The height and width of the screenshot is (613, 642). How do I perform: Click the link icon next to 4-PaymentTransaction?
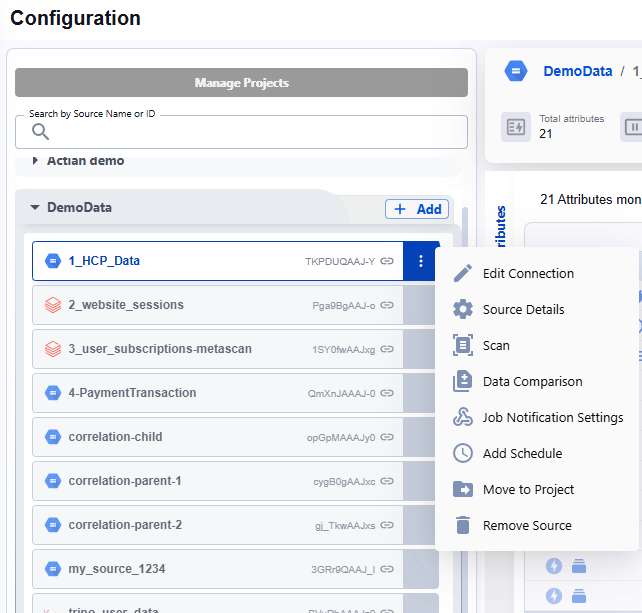coord(387,393)
